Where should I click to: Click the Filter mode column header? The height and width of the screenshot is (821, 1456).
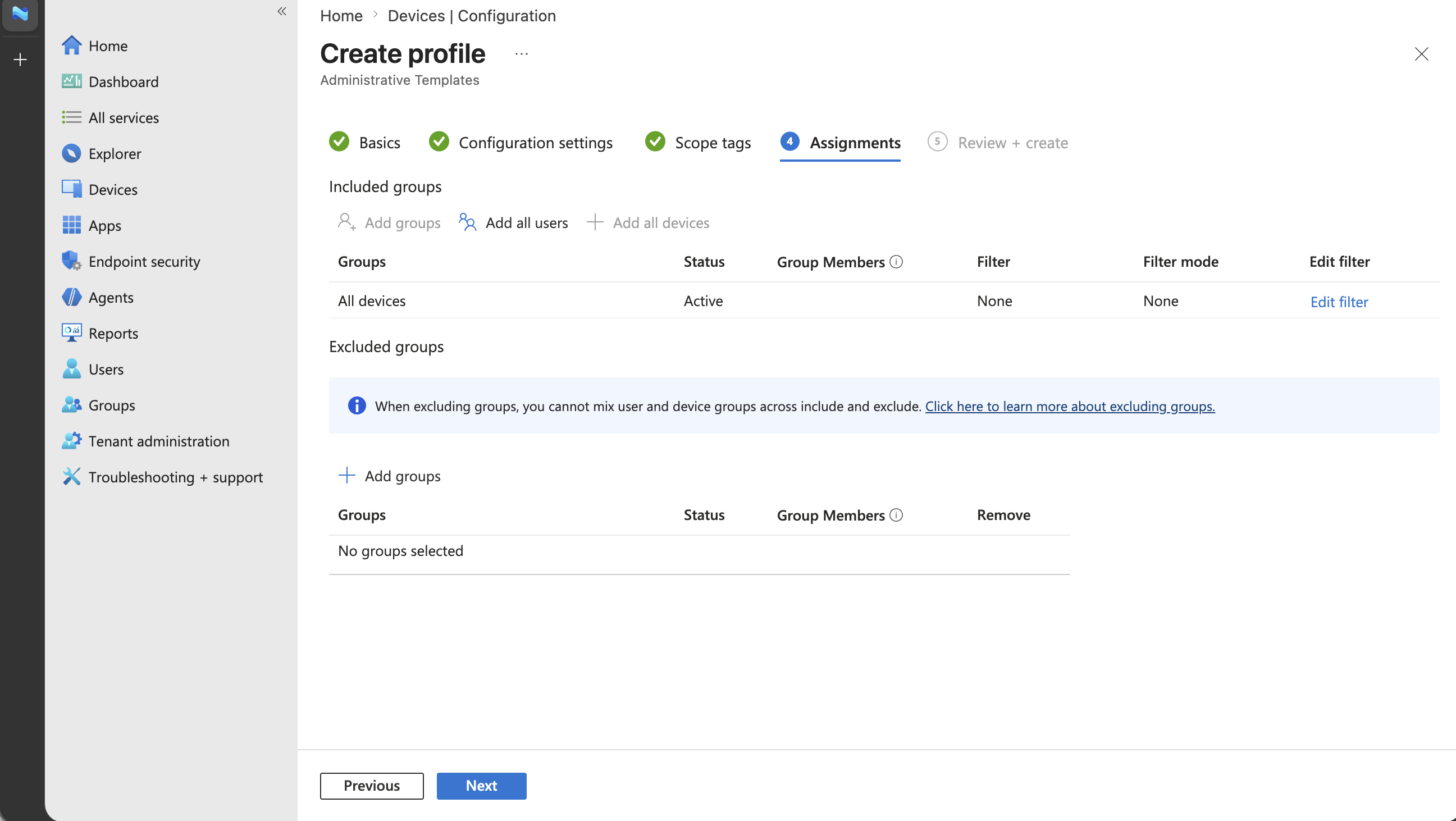pyautogui.click(x=1180, y=262)
